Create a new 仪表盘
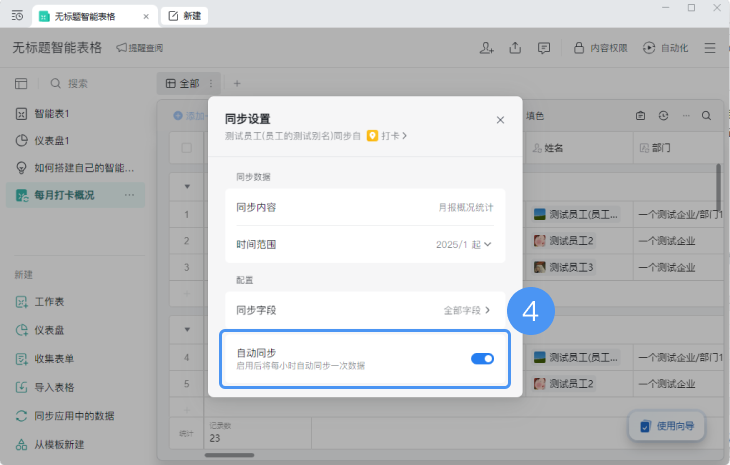 40,330
